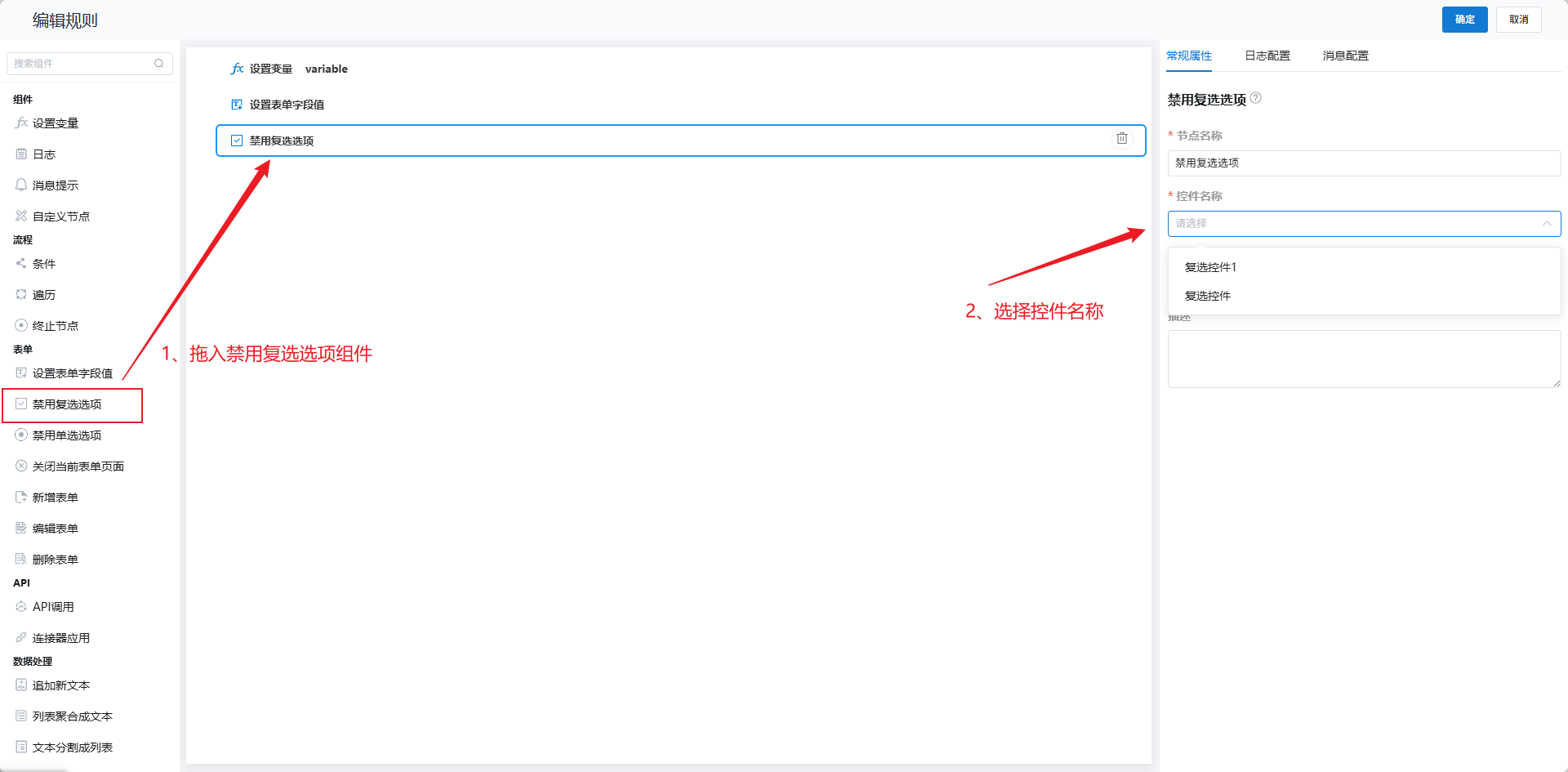Image resolution: width=1568 pixels, height=772 pixels.
Task: Click the checkbox icon of 禁用复选选项 canvas node
Action: coord(237,141)
